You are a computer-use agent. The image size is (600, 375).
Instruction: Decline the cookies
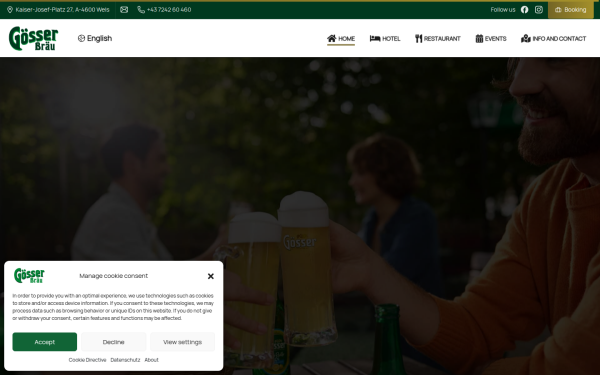tap(114, 342)
